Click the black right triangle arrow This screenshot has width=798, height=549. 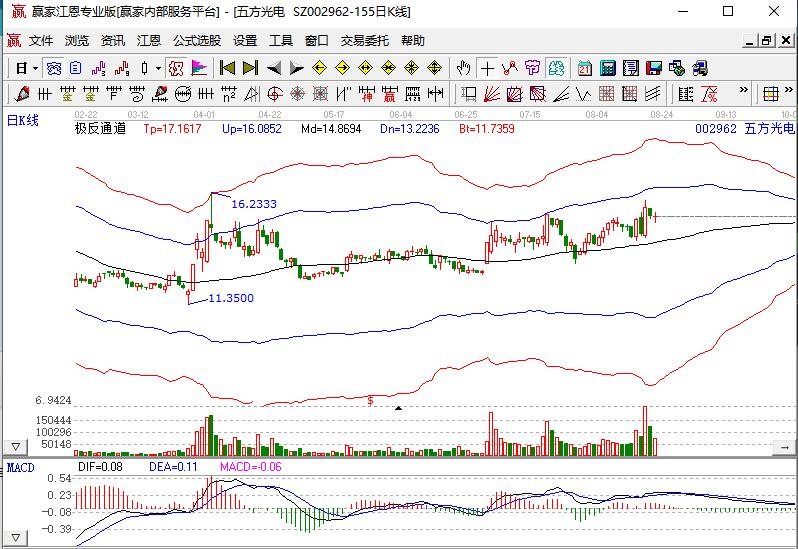[x=296, y=68]
